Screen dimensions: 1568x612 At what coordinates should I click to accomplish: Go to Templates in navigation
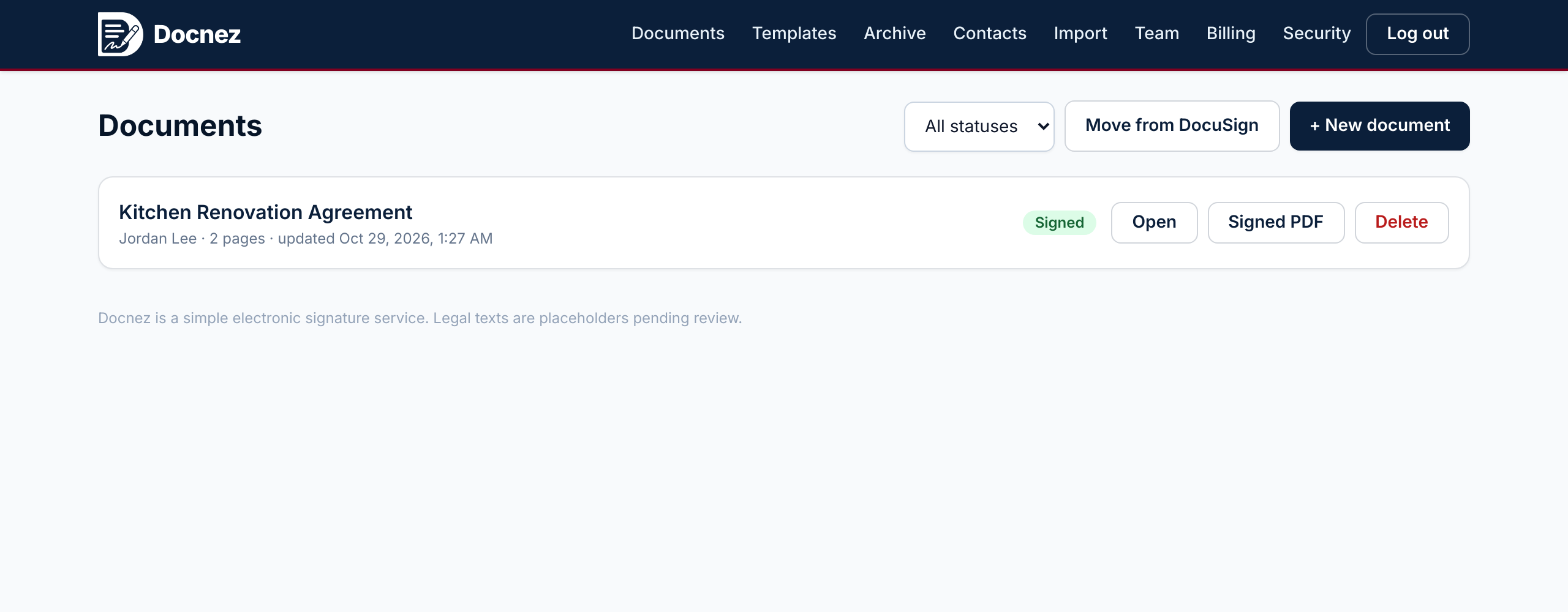tap(794, 34)
